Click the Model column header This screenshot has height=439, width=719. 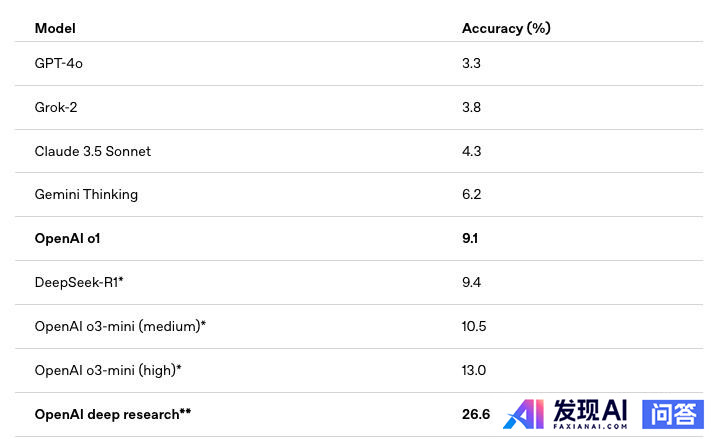tap(55, 28)
